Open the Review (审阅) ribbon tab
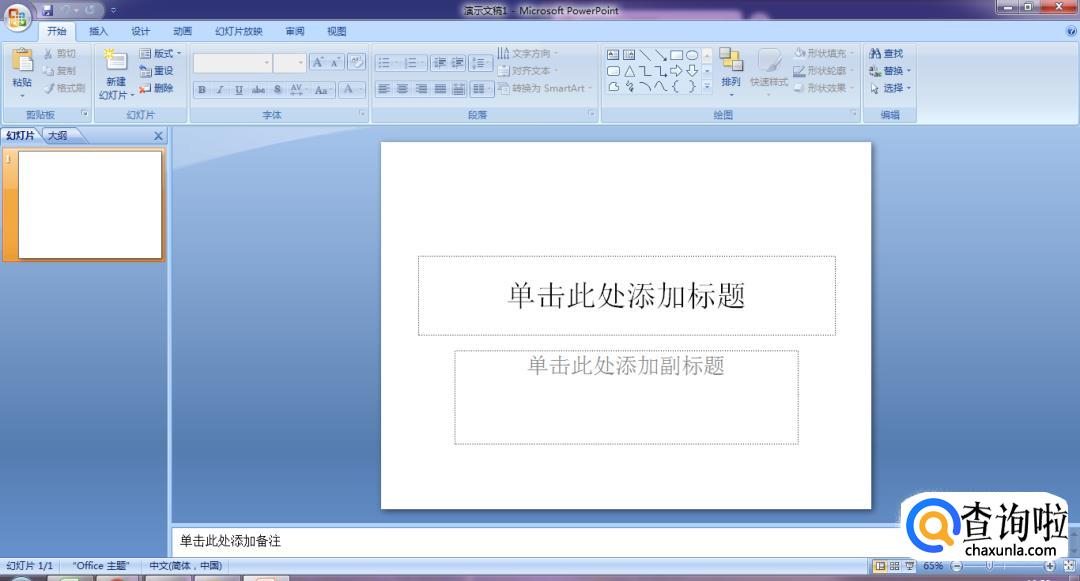 pyautogui.click(x=295, y=32)
